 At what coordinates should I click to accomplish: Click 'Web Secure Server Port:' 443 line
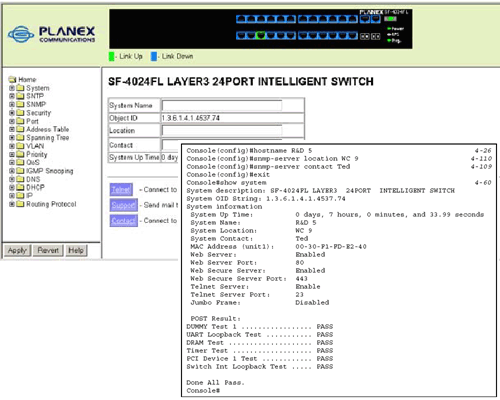tap(249, 279)
